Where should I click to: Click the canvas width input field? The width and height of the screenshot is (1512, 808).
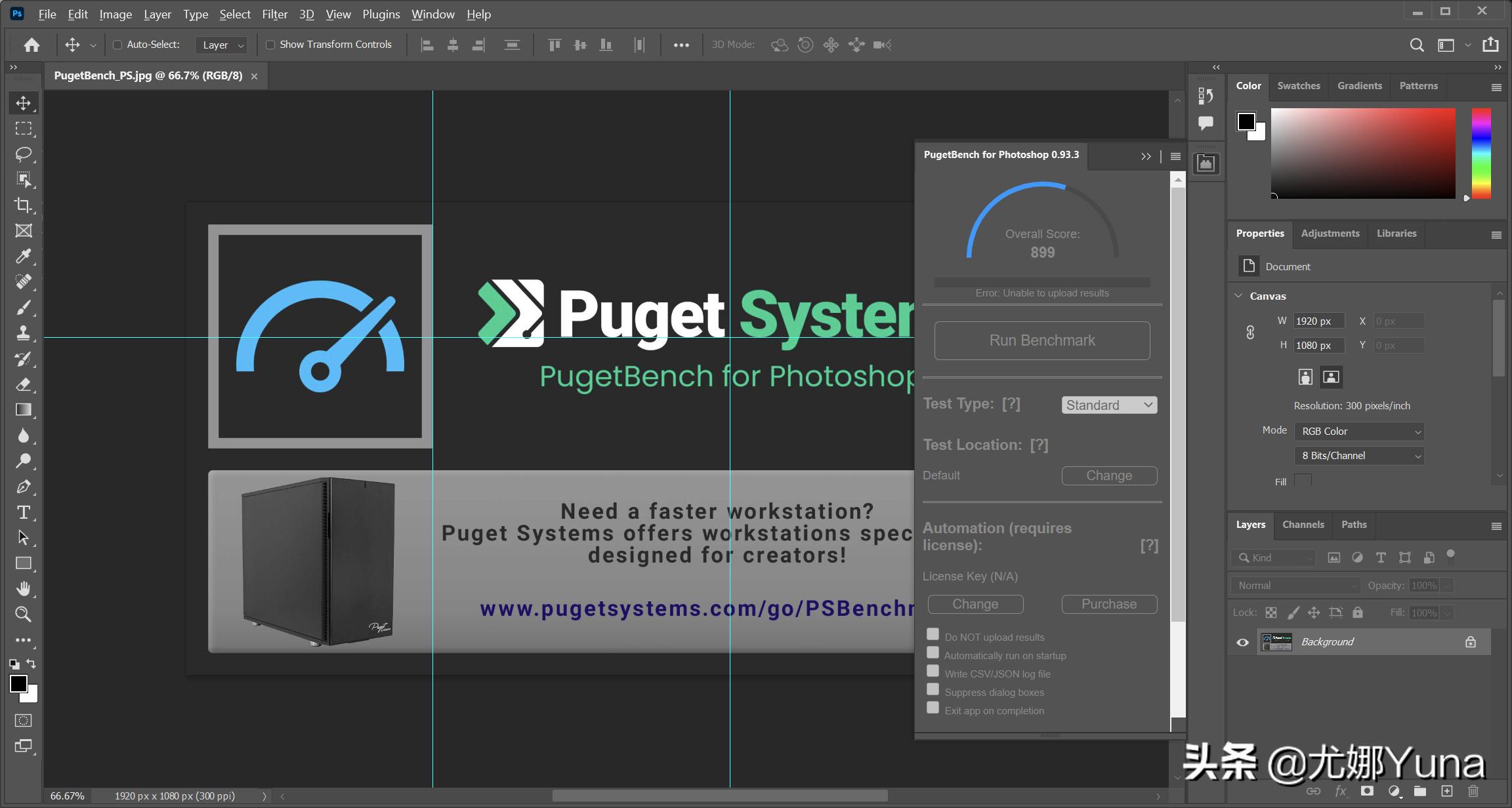1318,321
